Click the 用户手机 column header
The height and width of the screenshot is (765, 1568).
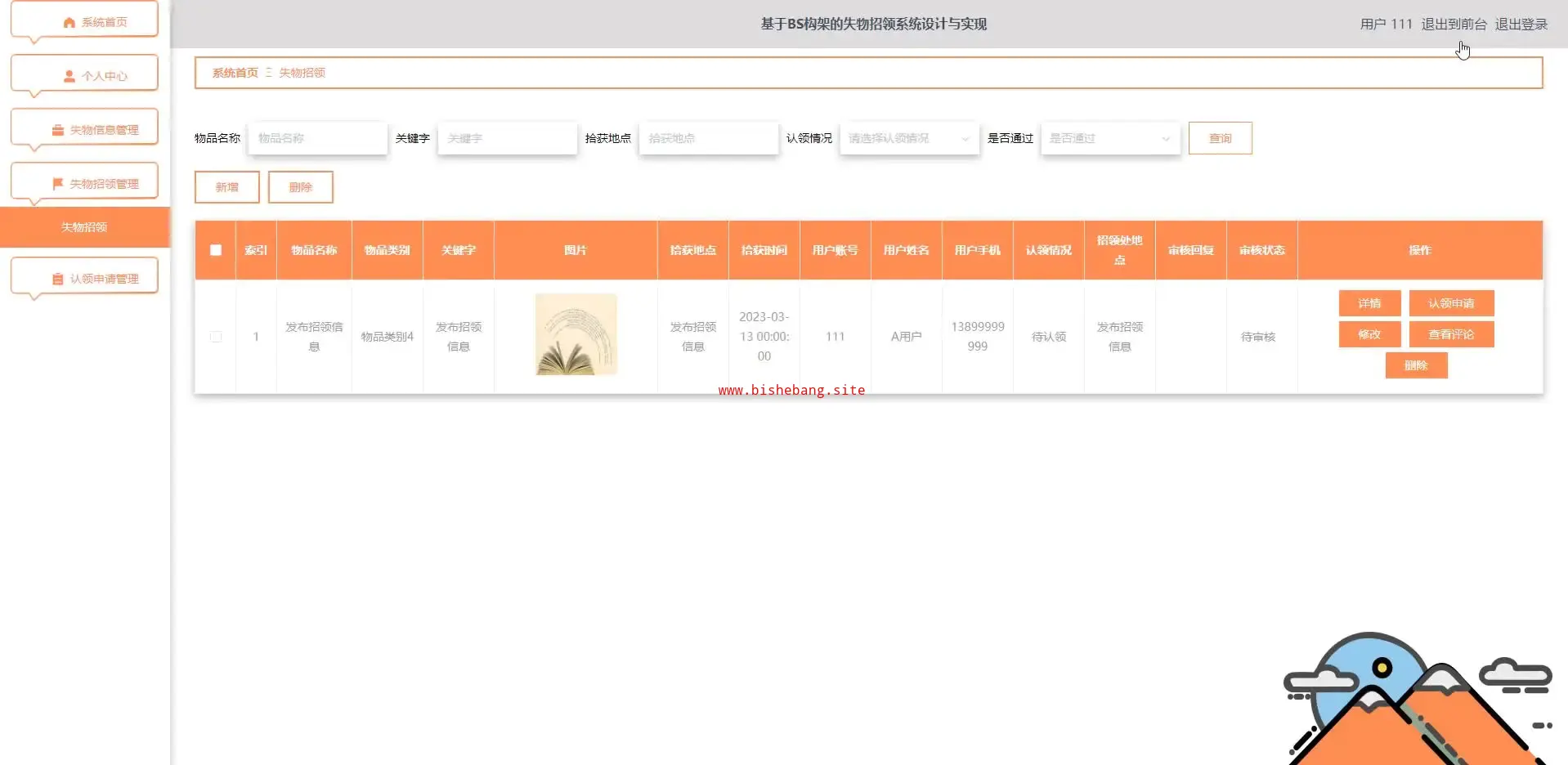pyautogui.click(x=978, y=250)
